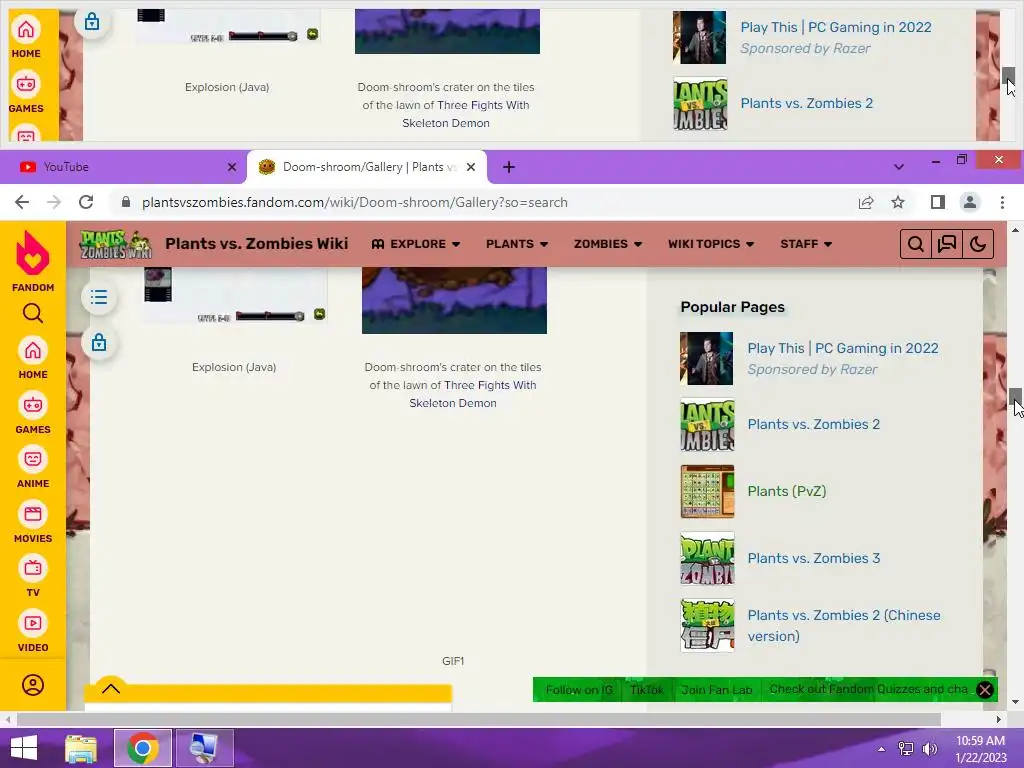
Task: Expand the bottom yellow bar chevron
Action: (111, 688)
